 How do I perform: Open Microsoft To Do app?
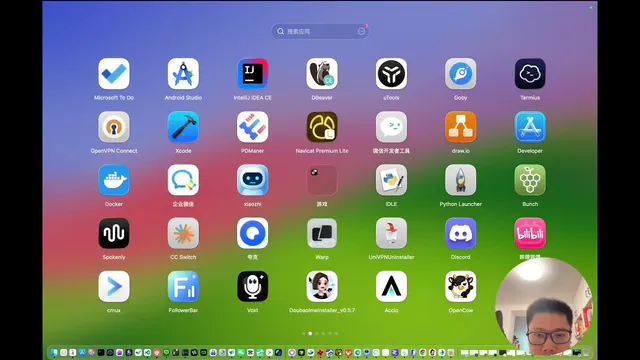click(114, 74)
